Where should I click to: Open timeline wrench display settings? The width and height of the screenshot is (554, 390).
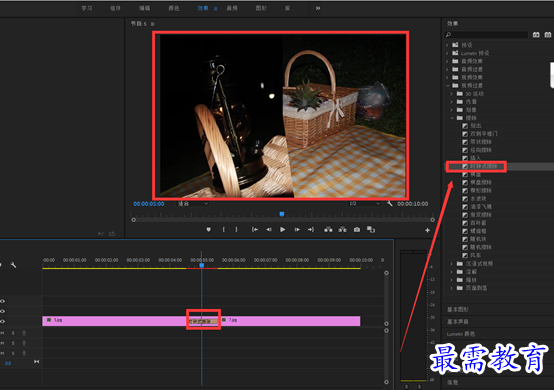(x=13, y=265)
